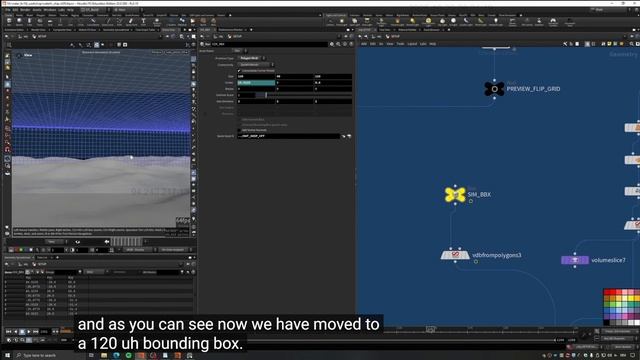
Task: Jump to first frame on the playbar
Action: pyautogui.click(x=8, y=332)
